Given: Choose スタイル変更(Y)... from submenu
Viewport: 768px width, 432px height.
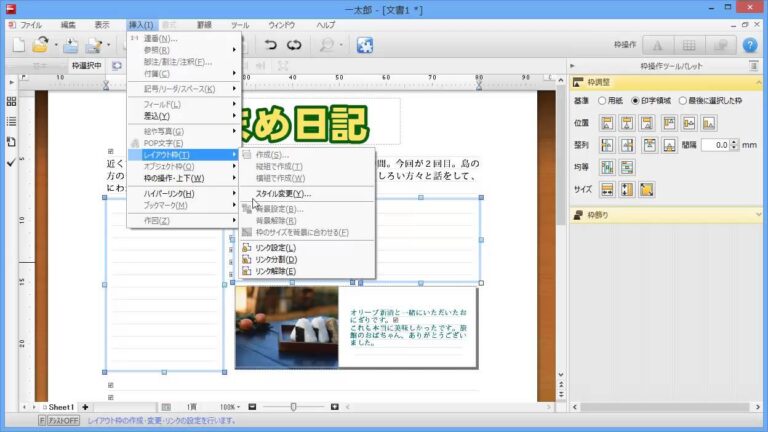Looking at the screenshot, I should coord(307,193).
